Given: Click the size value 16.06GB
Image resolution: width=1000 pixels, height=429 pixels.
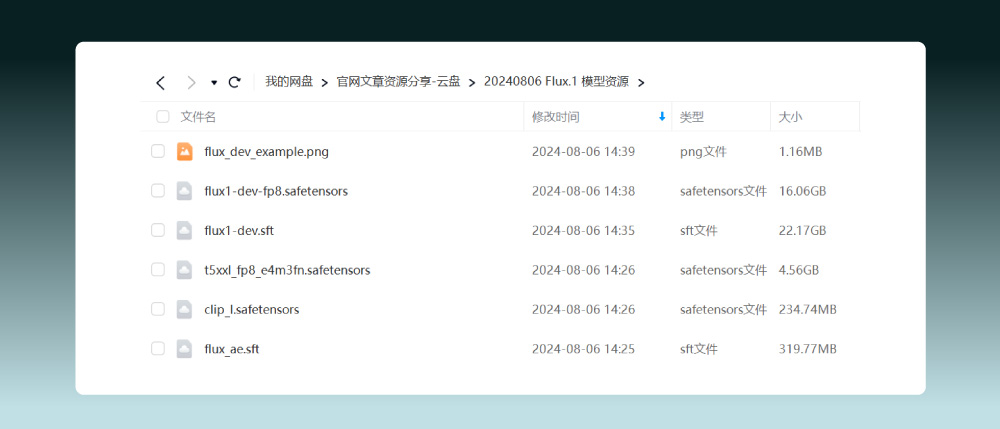Looking at the screenshot, I should [x=802, y=191].
